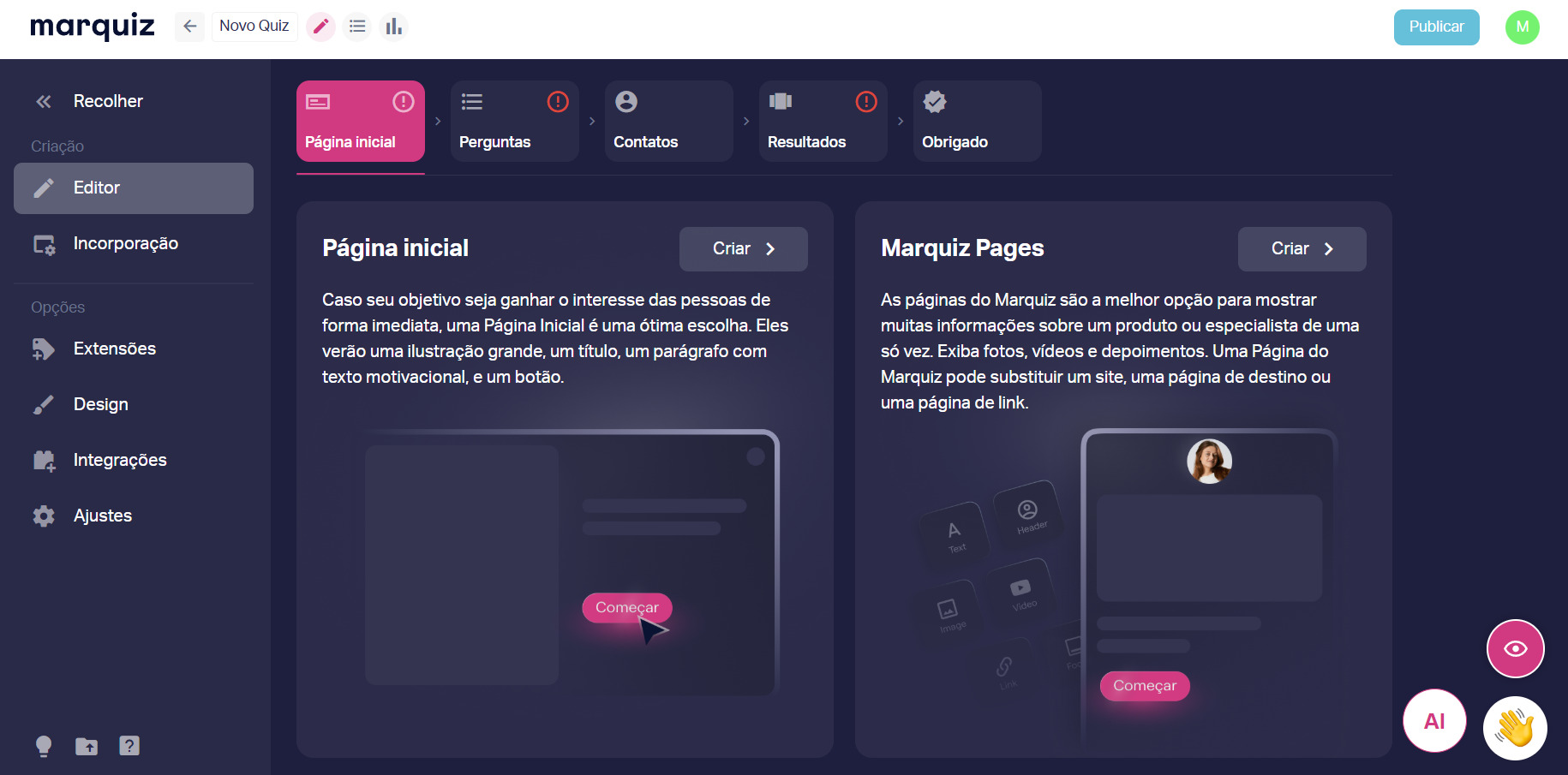Click the red warning icon on Resultados tab
The width and height of the screenshot is (1568, 775).
(x=866, y=102)
